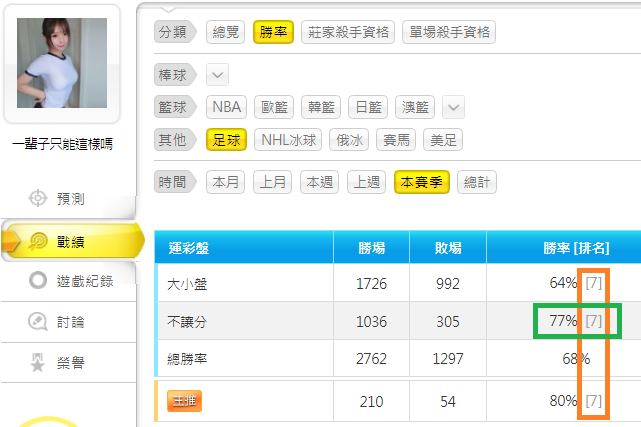This screenshot has height=427, width=641.
Task: Select the 總覽 category filter
Action: 226,32
